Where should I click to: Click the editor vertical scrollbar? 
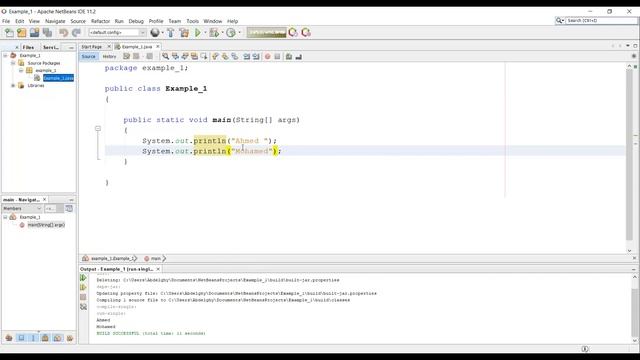pos(629,155)
